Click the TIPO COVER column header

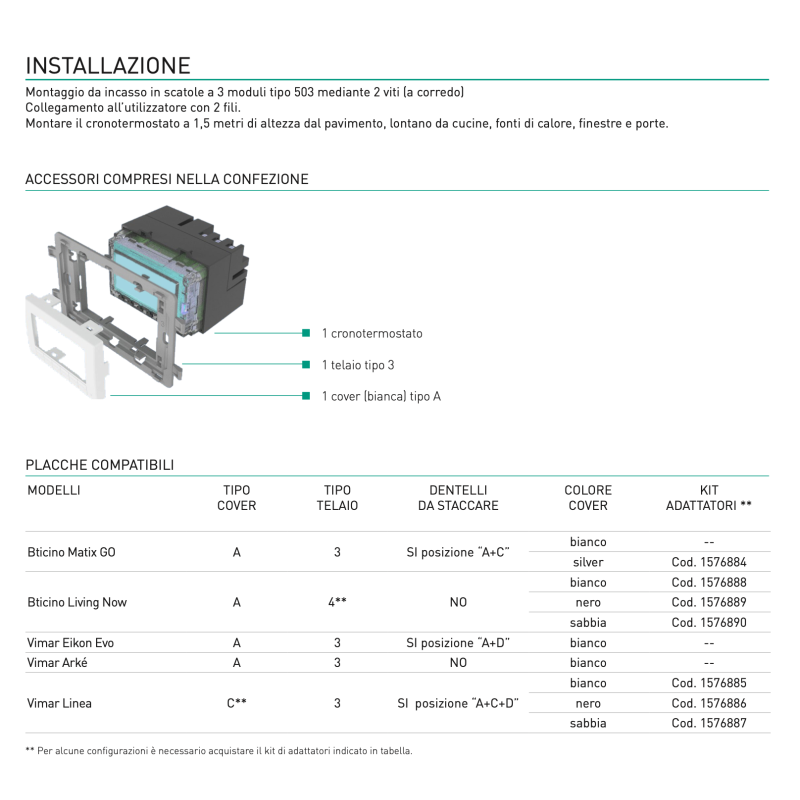click(236, 498)
